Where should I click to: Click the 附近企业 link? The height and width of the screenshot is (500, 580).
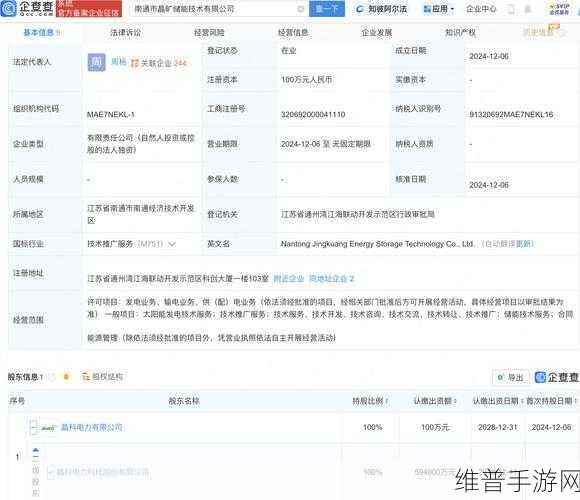[289, 278]
